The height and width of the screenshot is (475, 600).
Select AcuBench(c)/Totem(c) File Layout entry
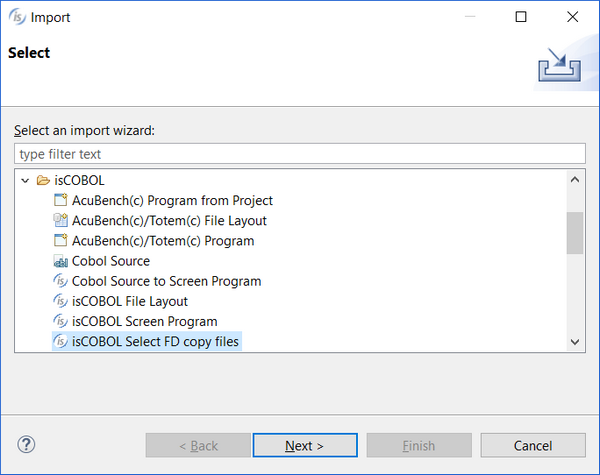[x=169, y=220]
